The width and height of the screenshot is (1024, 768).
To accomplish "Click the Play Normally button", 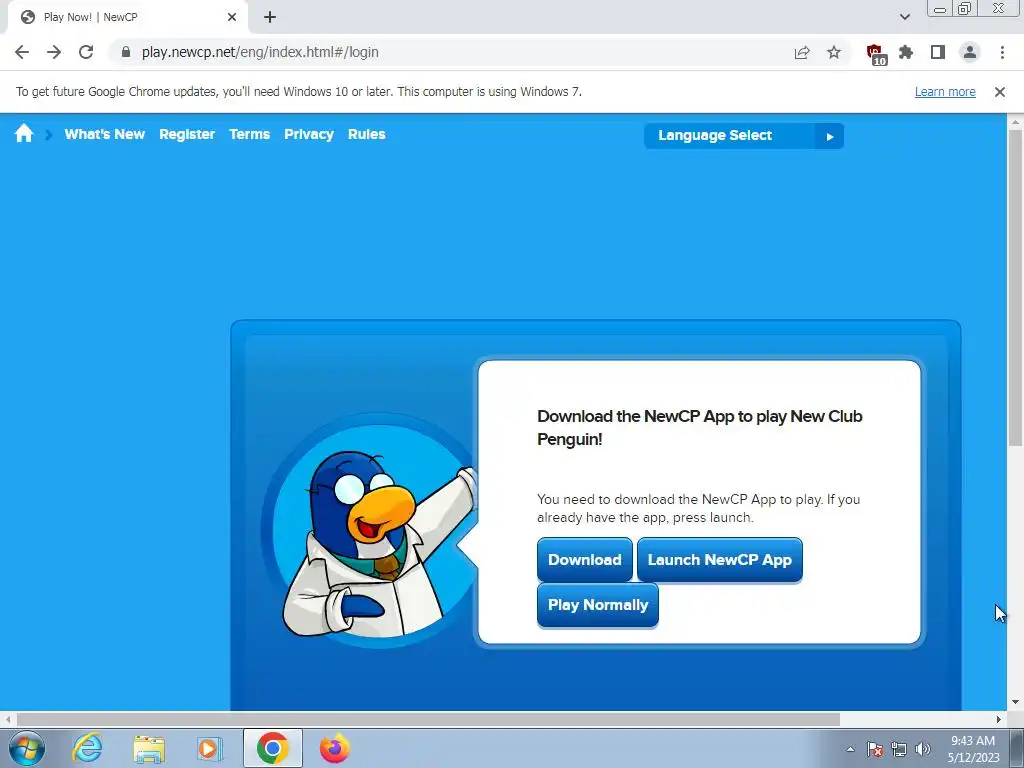I will point(598,605).
